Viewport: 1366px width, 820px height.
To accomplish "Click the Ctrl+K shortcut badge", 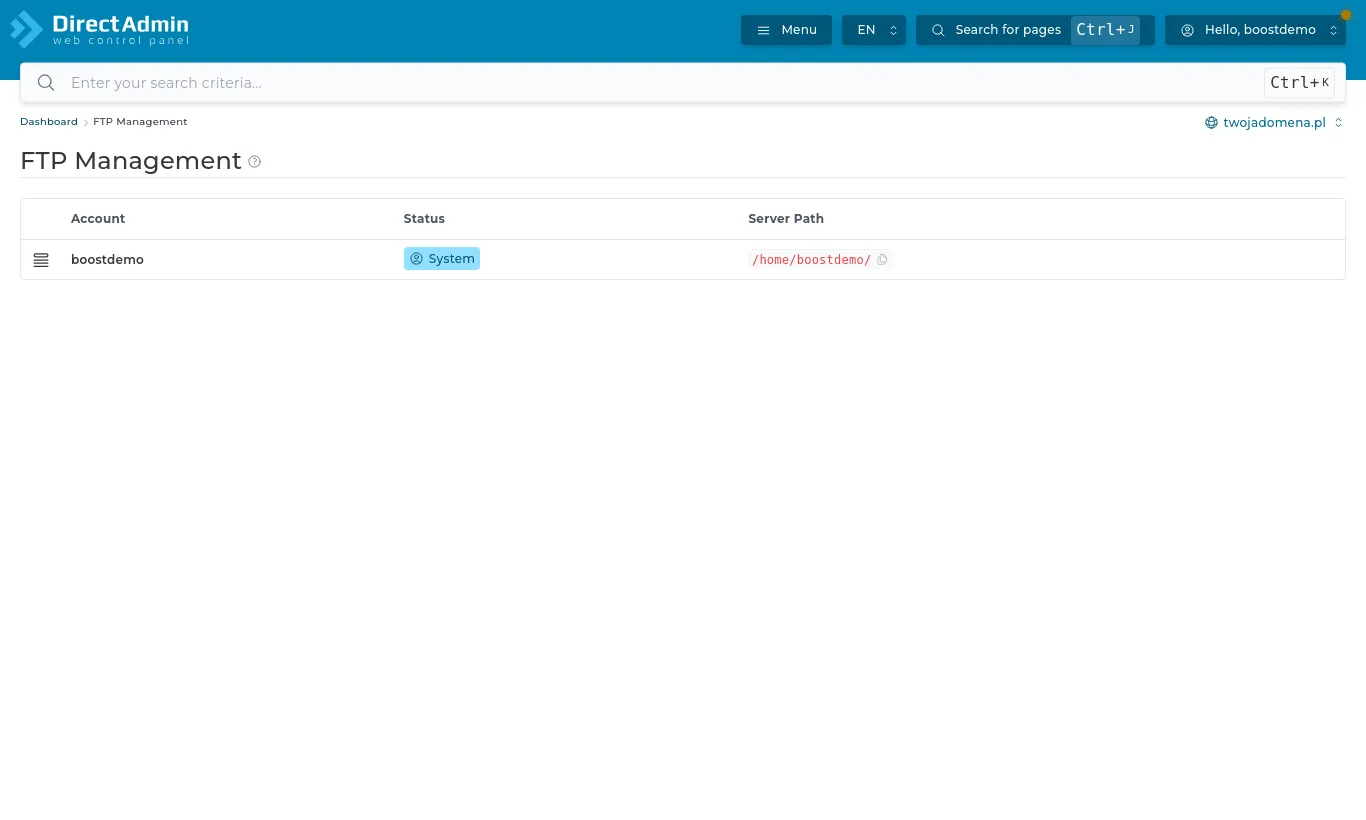I will pyautogui.click(x=1299, y=83).
